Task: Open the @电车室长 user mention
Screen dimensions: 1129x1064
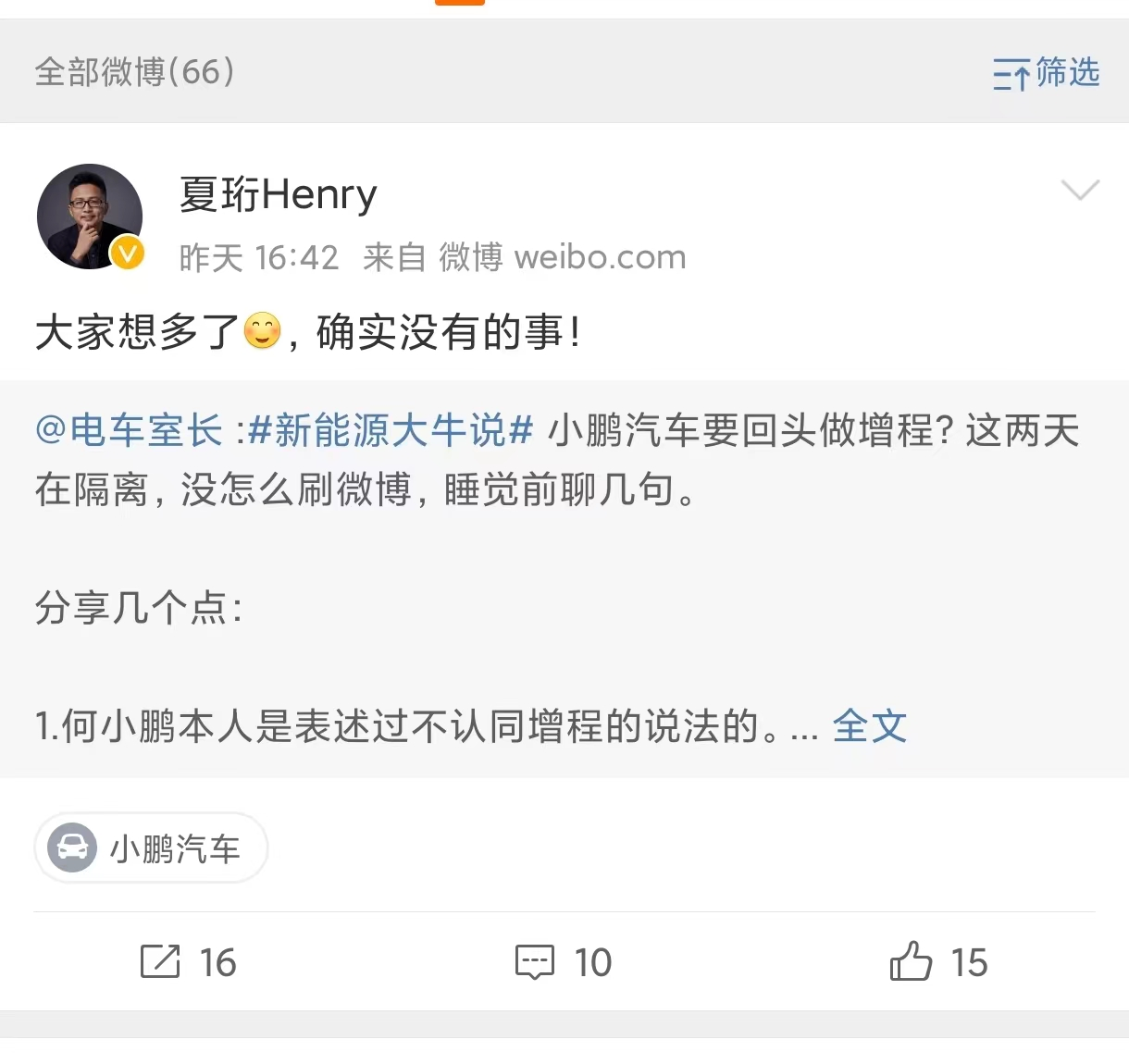Action: (128, 430)
